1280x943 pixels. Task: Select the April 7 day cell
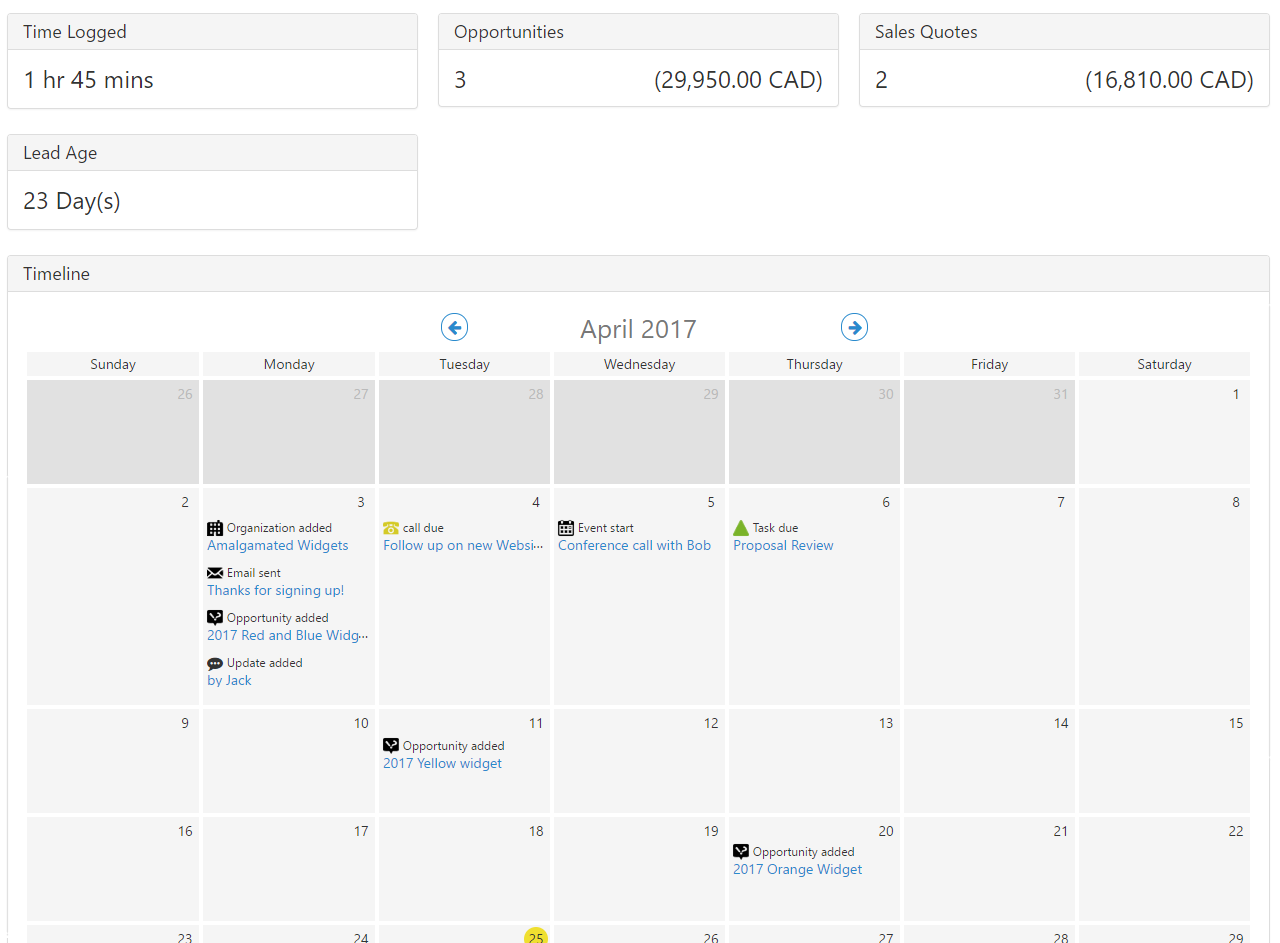(x=989, y=597)
